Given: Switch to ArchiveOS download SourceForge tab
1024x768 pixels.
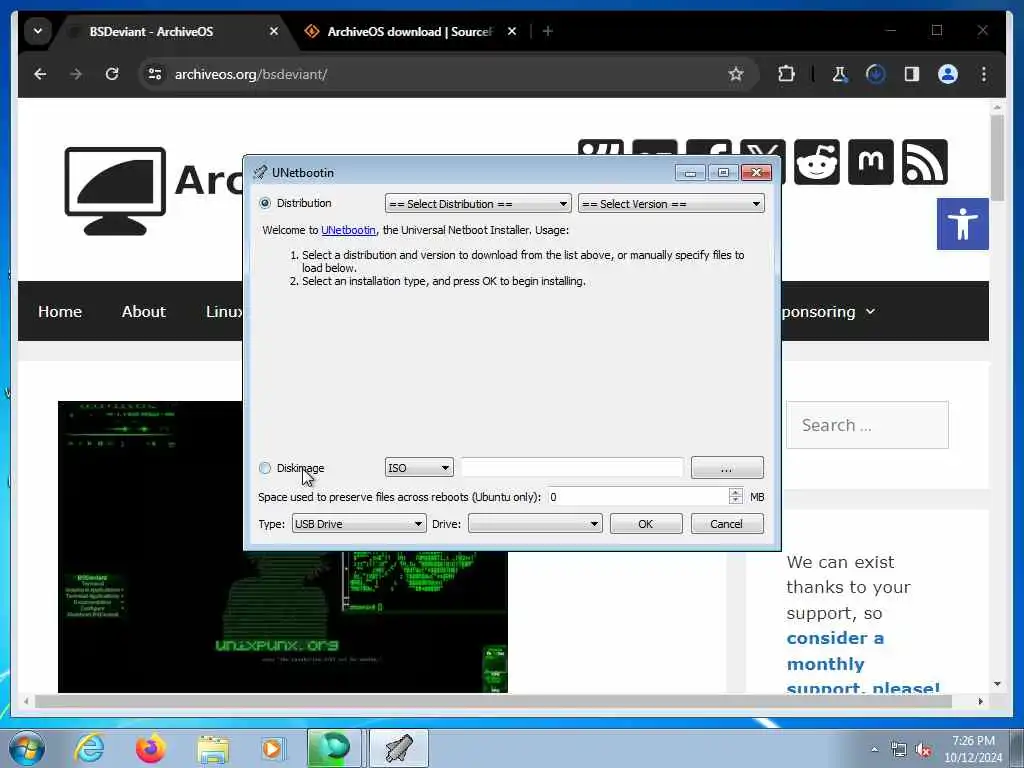Looking at the screenshot, I should [409, 31].
